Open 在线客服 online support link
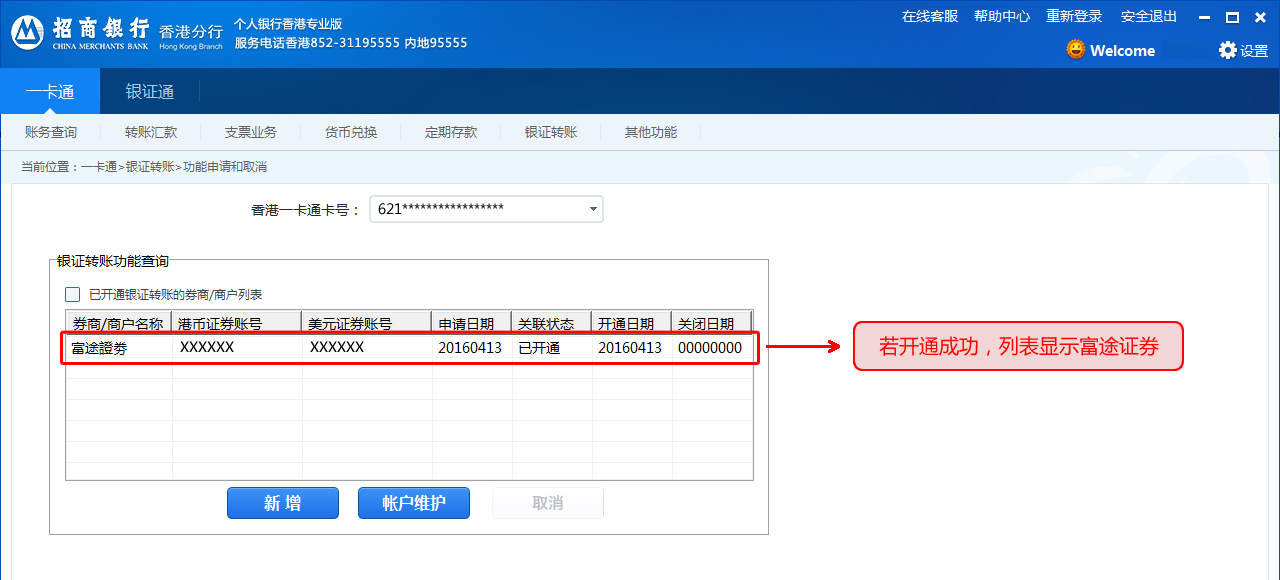The image size is (1280, 580). 930,16
